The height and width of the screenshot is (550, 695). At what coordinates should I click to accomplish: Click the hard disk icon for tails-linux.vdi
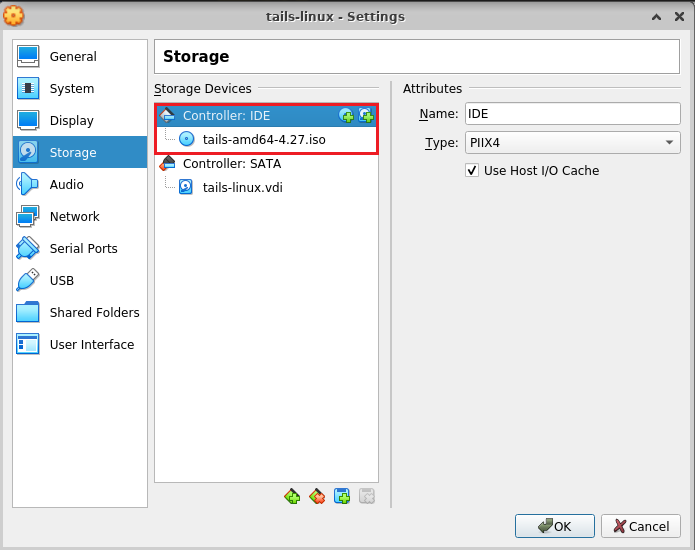point(186,187)
